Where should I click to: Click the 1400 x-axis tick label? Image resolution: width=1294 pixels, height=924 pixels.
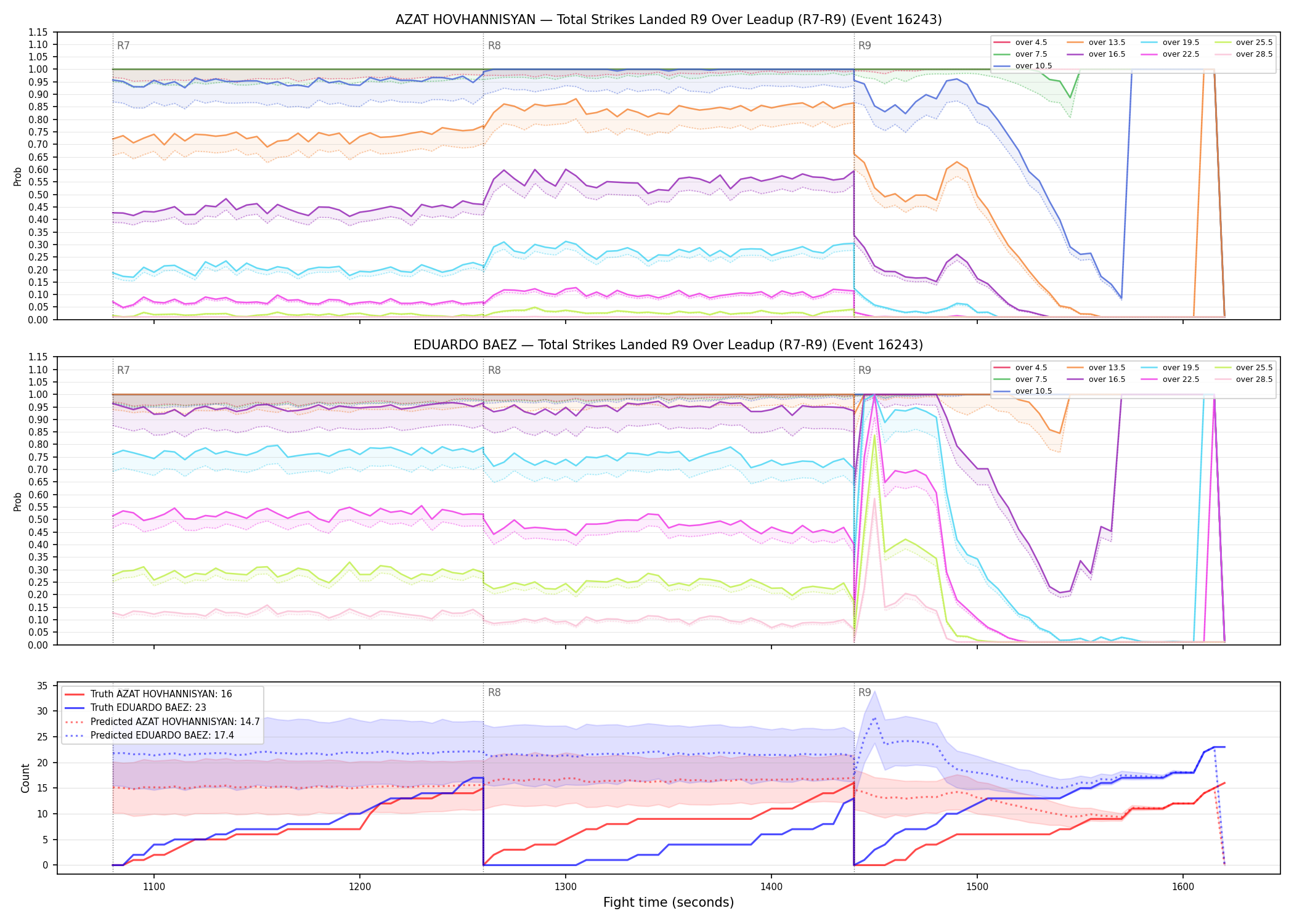[x=771, y=887]
